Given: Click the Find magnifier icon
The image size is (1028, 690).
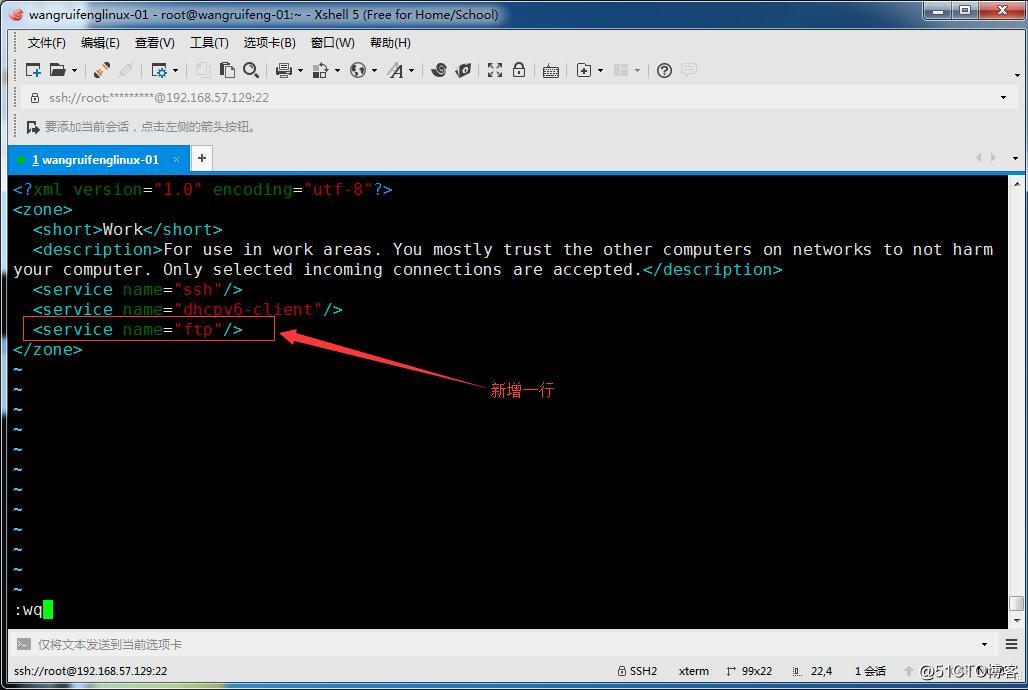Looking at the screenshot, I should coord(250,70).
